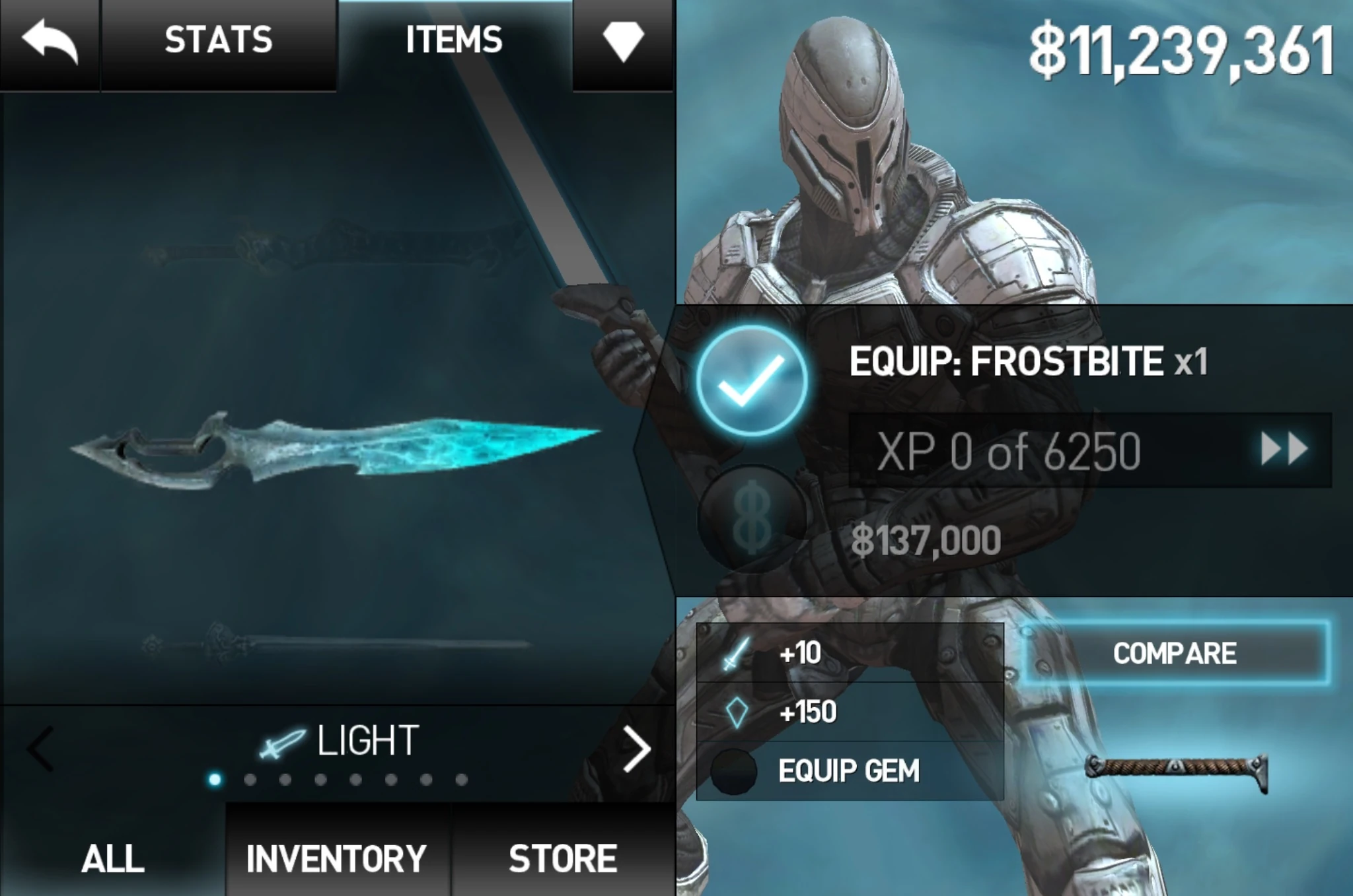Tap the empty gem socket circle
The image size is (1353, 896).
pos(733,771)
